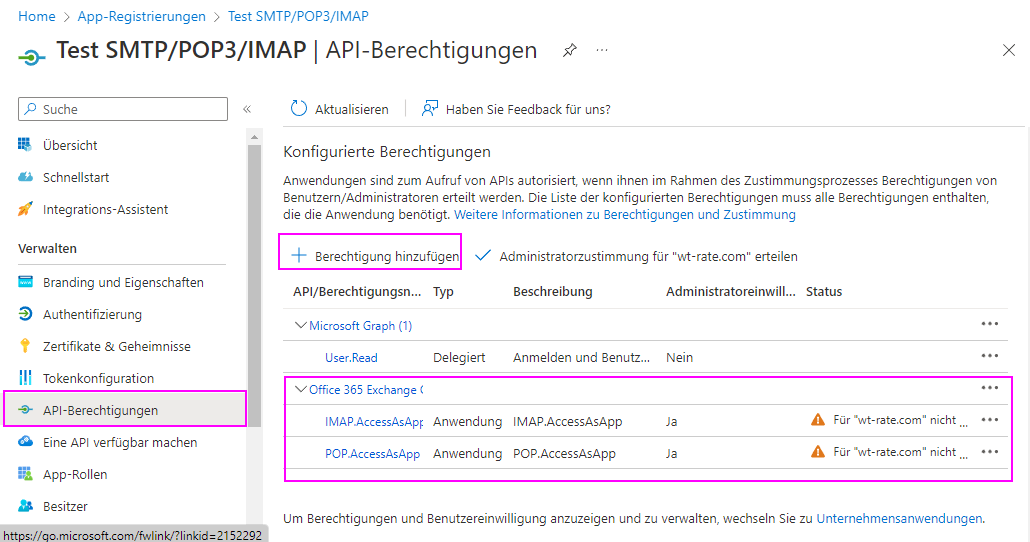The width and height of the screenshot is (1030, 542).
Task: Open more options for POP.AccessAsApp row
Action: click(990, 452)
